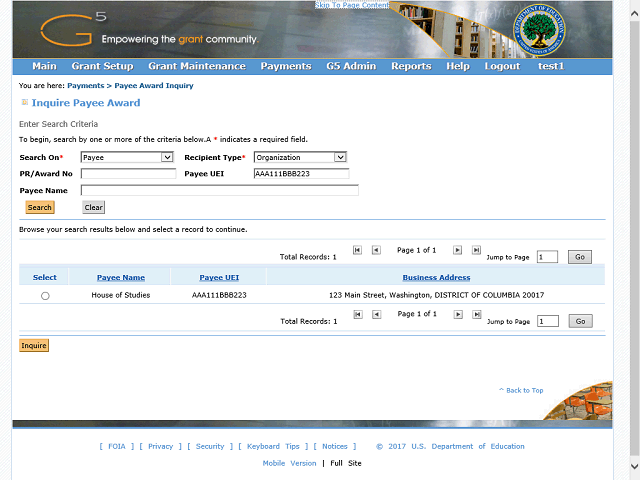Click scrollbar up arrow
The height and width of the screenshot is (480, 640).
pos(635,14)
